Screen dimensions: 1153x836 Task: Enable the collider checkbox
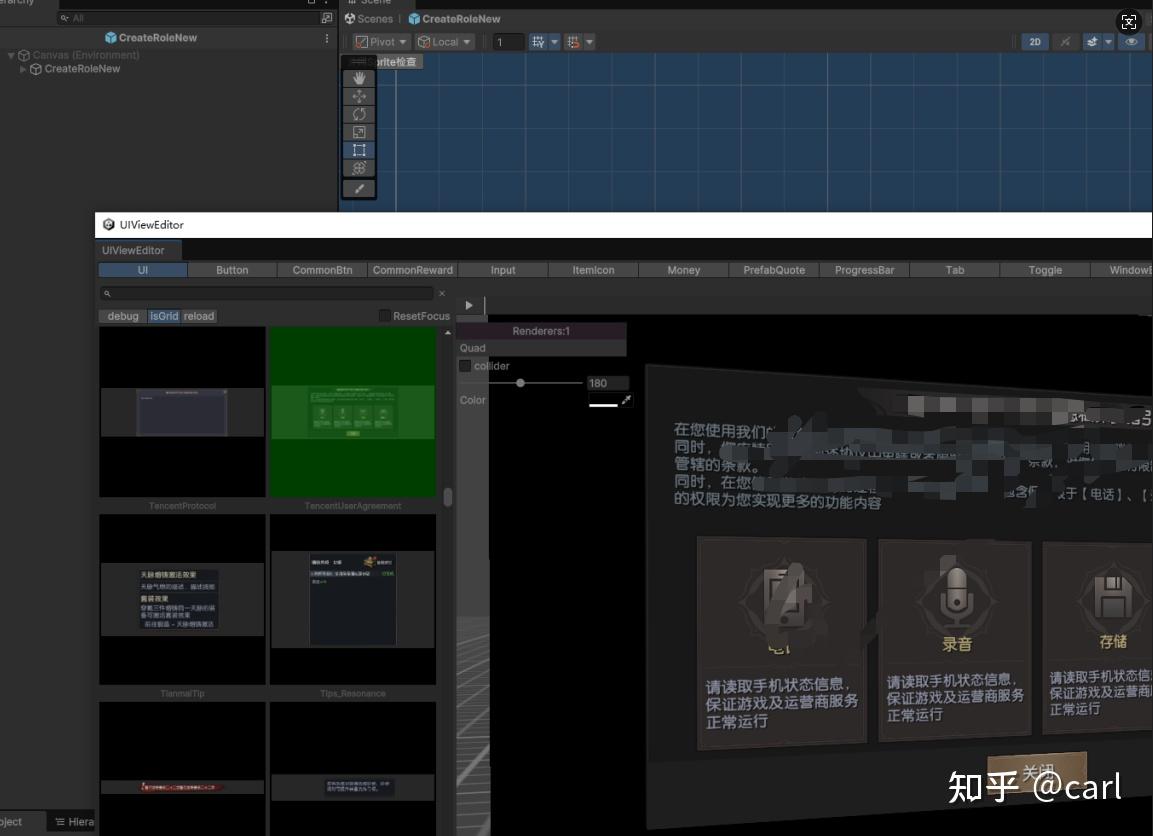pyautogui.click(x=465, y=365)
